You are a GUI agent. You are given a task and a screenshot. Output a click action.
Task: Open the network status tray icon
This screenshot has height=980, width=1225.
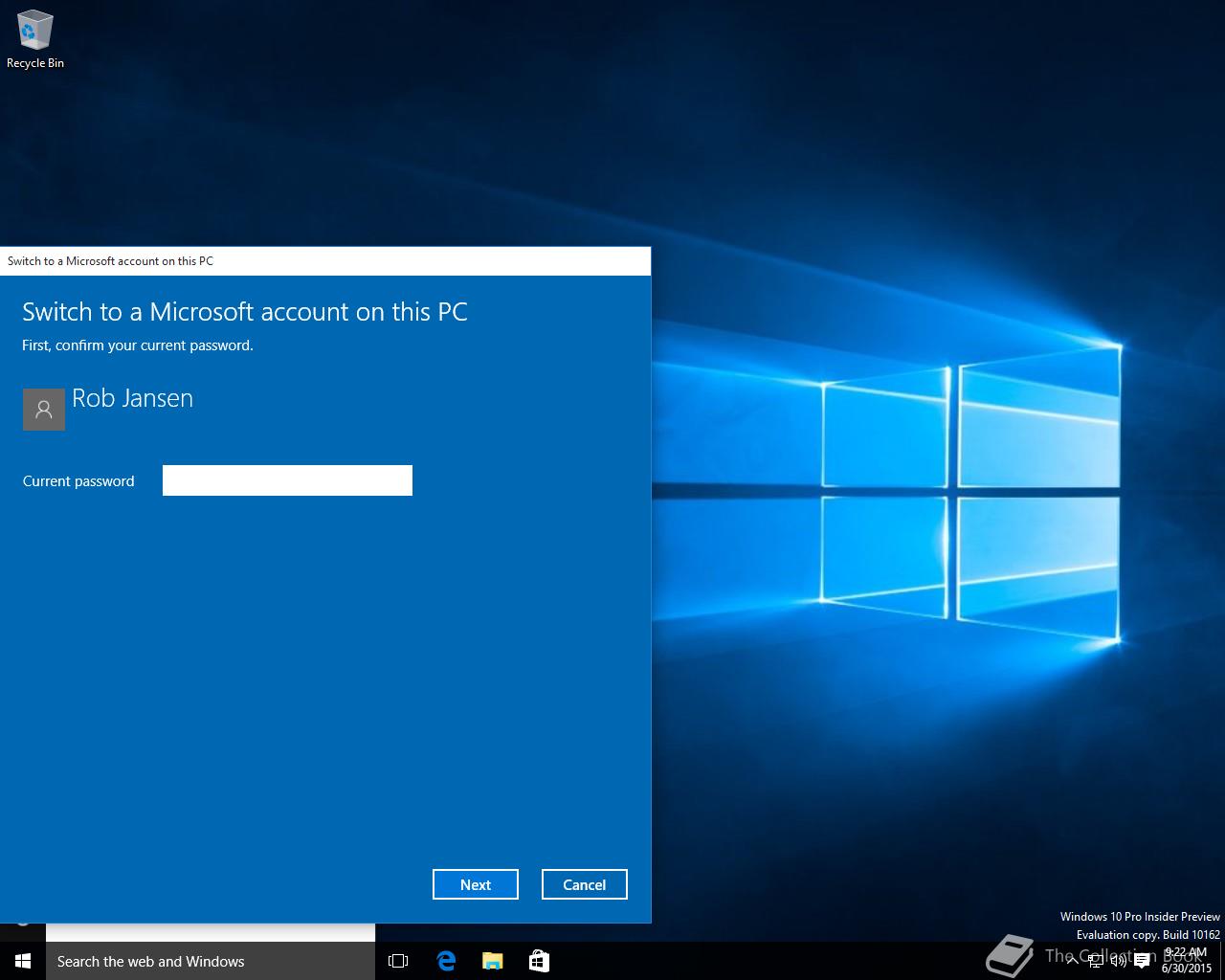point(1096,962)
